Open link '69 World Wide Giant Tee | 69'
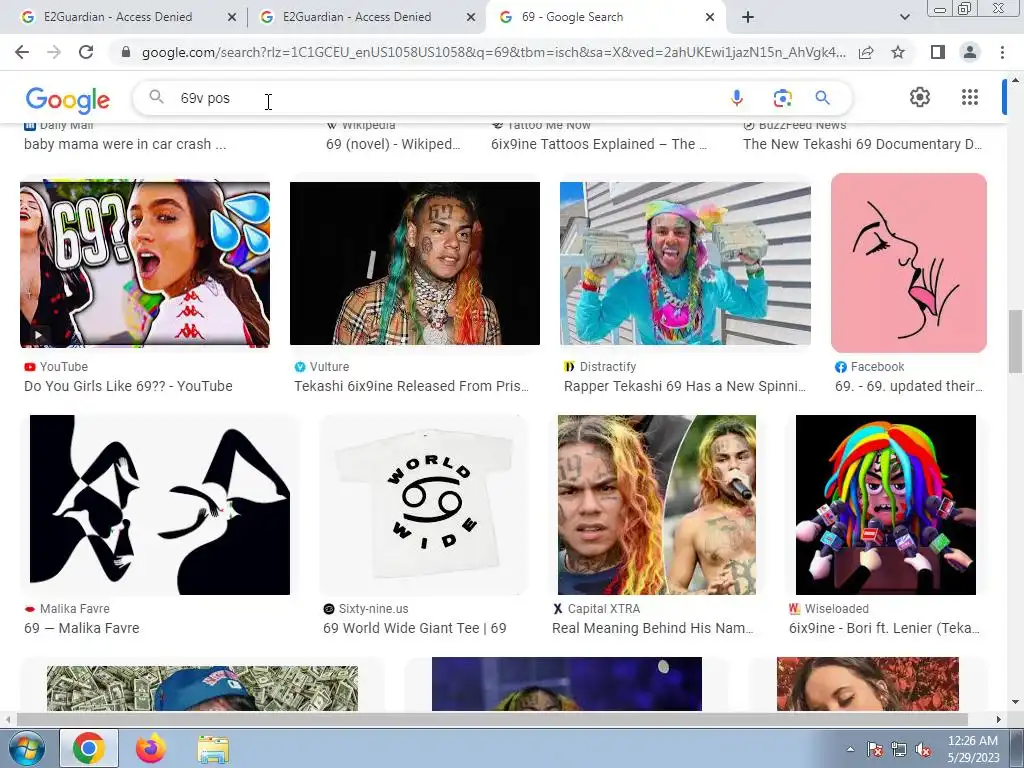Screen dimensions: 1024x768 pyautogui.click(x=415, y=628)
